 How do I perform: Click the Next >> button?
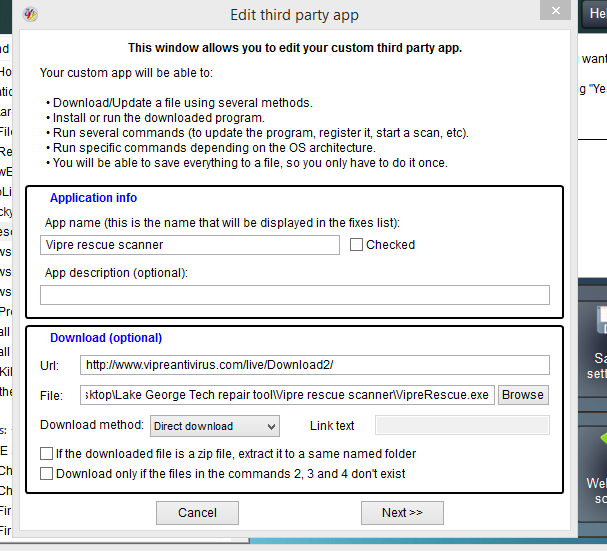click(402, 513)
